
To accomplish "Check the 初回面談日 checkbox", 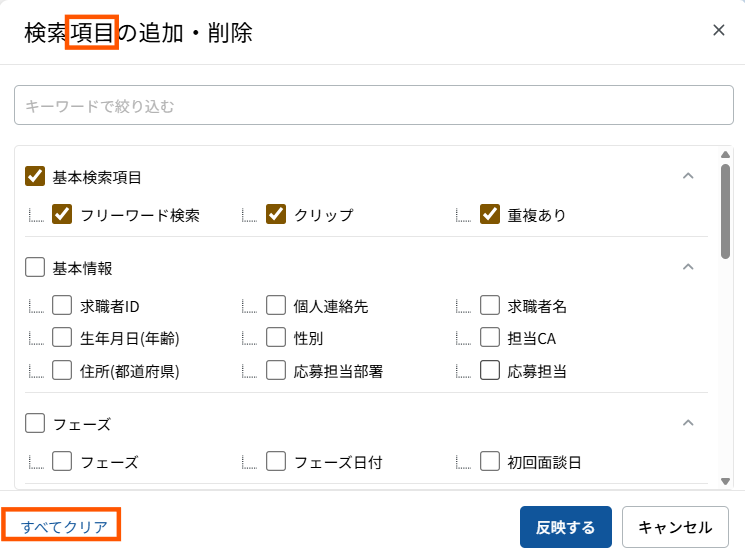I will [490, 461].
